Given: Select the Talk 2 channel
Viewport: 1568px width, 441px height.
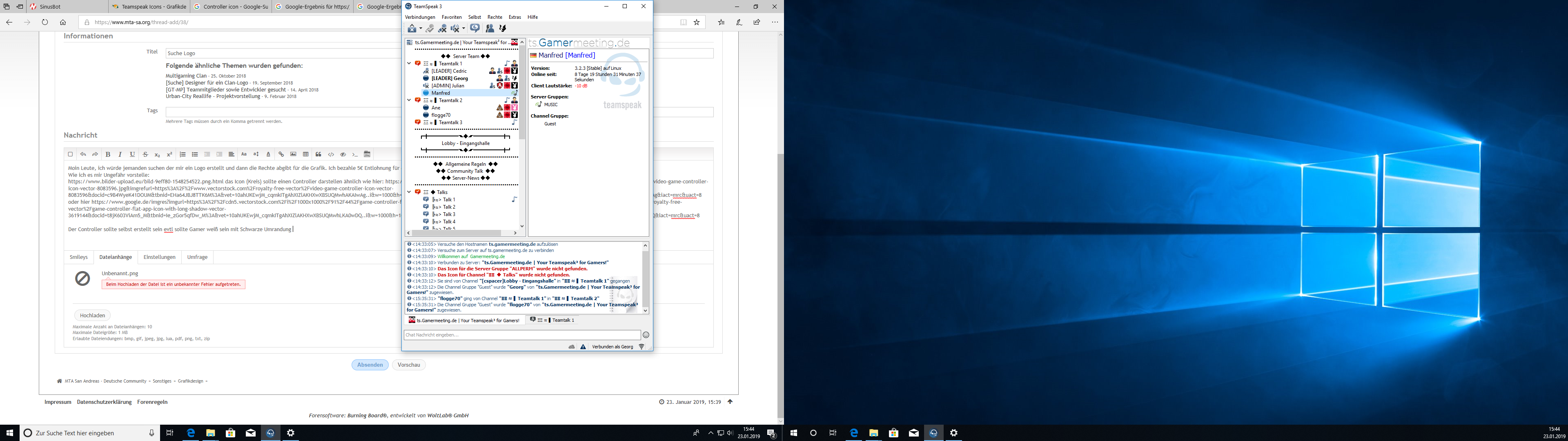Looking at the screenshot, I should [x=449, y=207].
